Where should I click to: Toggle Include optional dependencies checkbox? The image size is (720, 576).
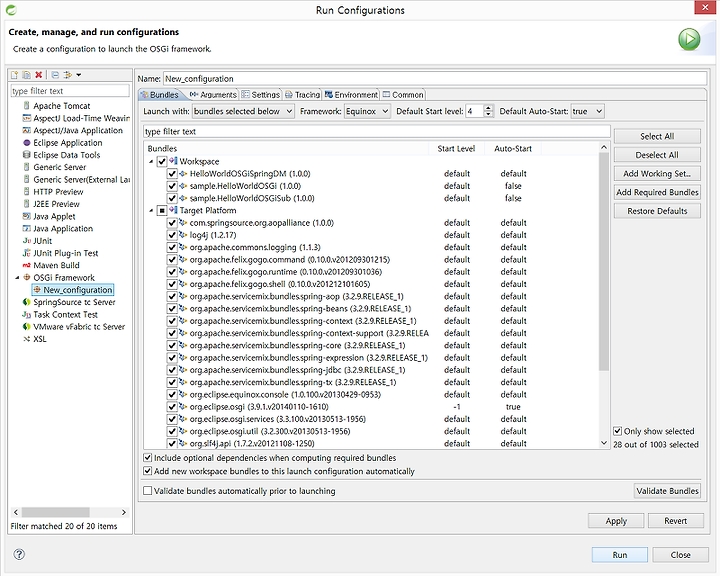[x=147, y=457]
